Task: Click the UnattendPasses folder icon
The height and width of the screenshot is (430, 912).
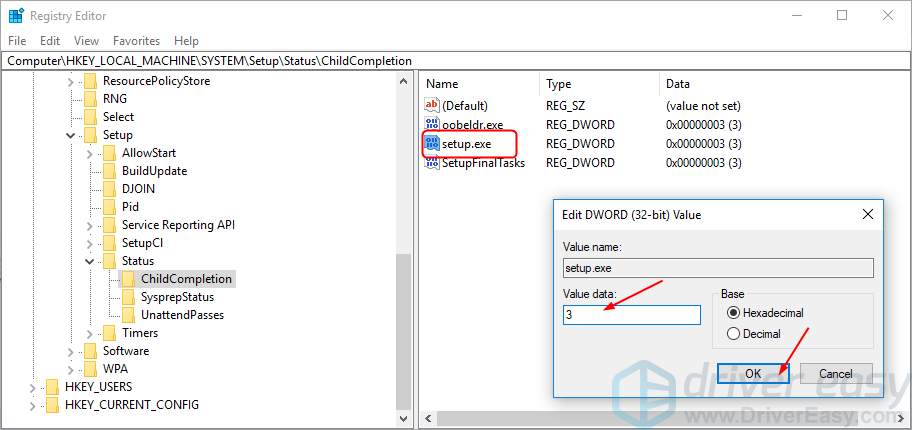Action: point(129,315)
